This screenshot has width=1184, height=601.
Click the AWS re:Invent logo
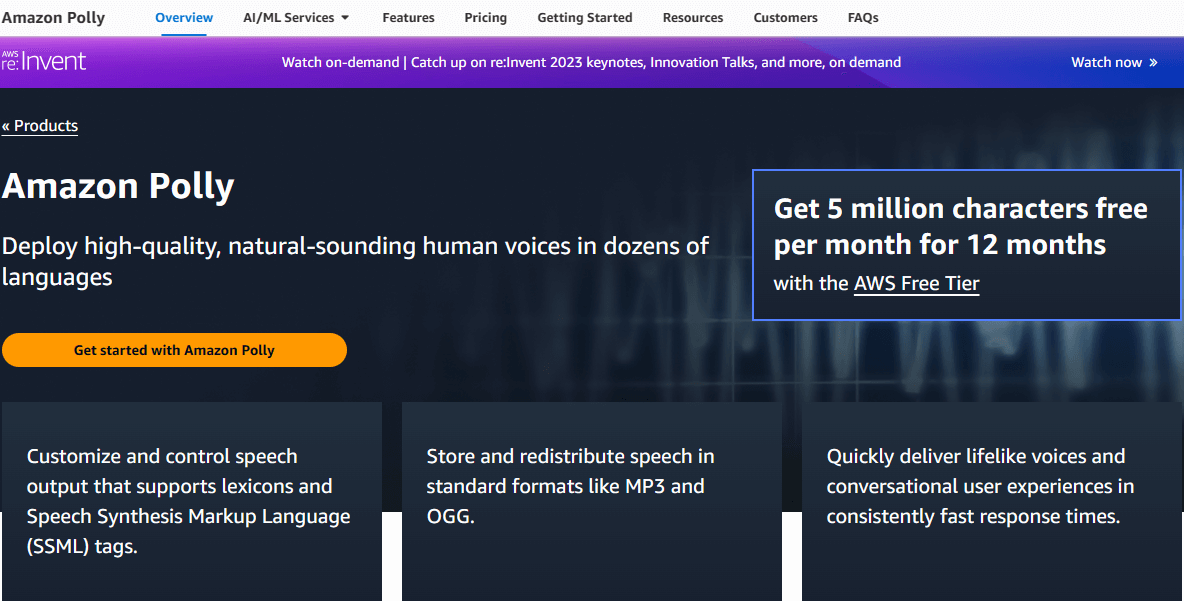44,61
